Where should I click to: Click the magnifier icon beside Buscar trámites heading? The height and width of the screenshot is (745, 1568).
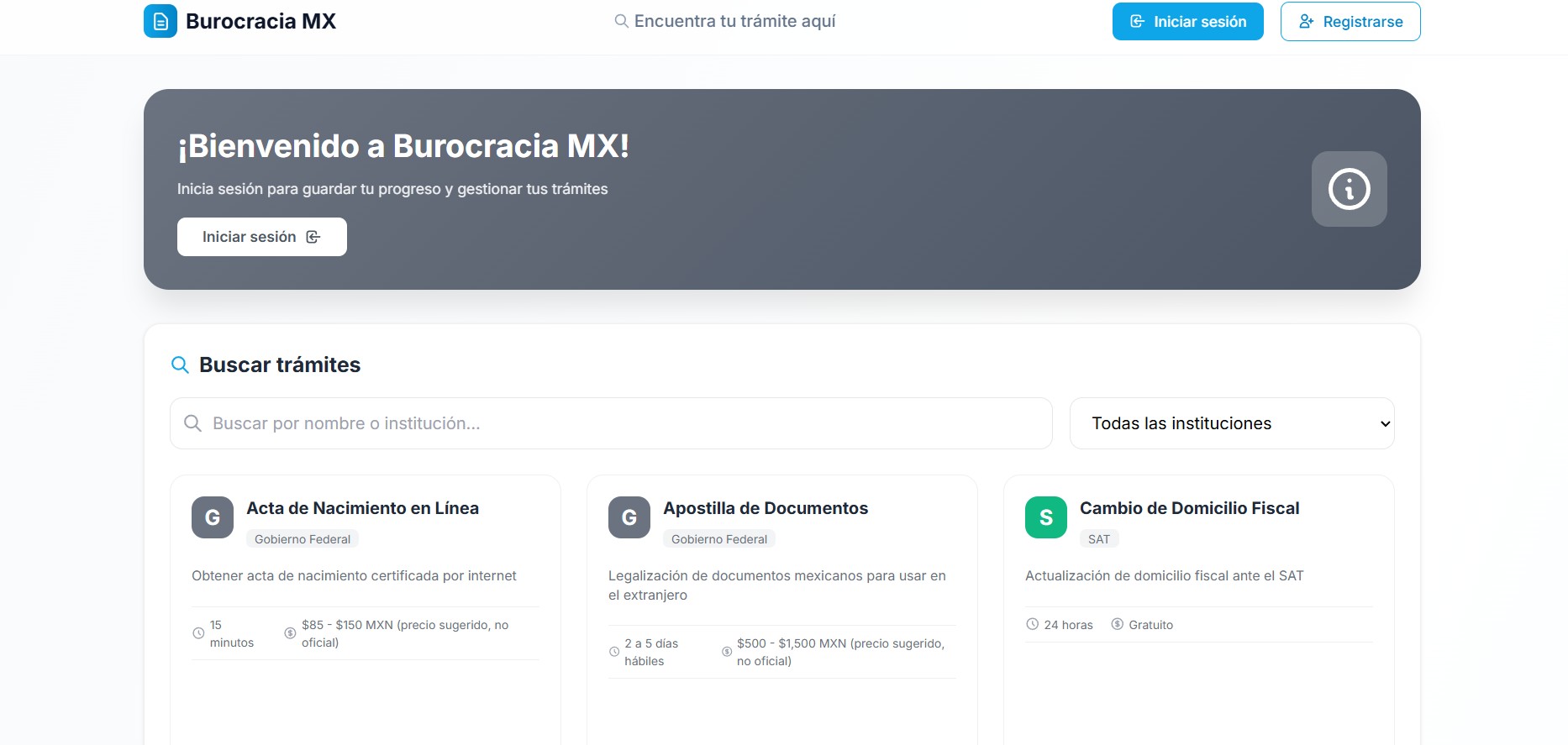pyautogui.click(x=180, y=365)
